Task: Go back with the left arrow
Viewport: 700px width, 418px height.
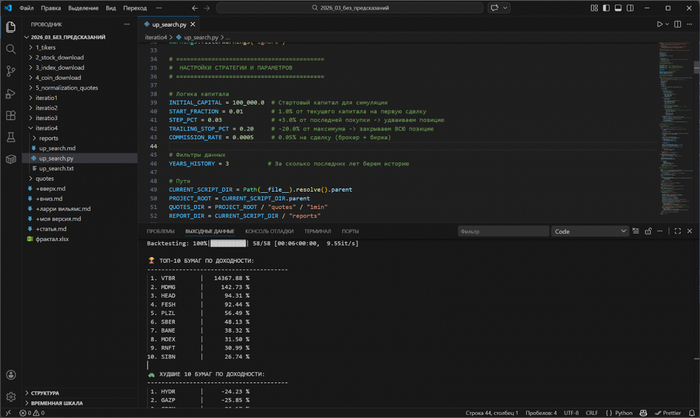Action: pos(195,8)
